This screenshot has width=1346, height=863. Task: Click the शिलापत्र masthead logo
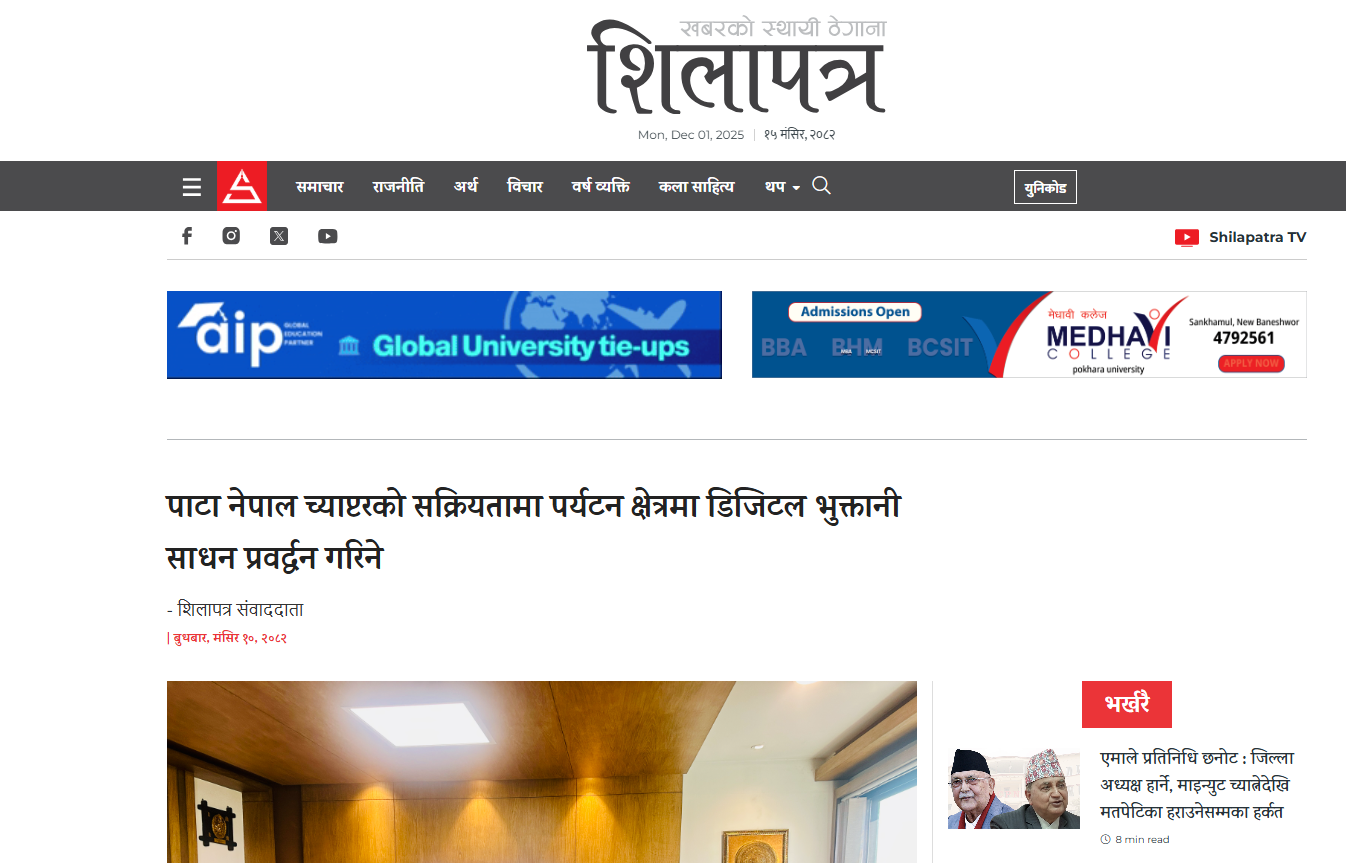click(x=736, y=66)
